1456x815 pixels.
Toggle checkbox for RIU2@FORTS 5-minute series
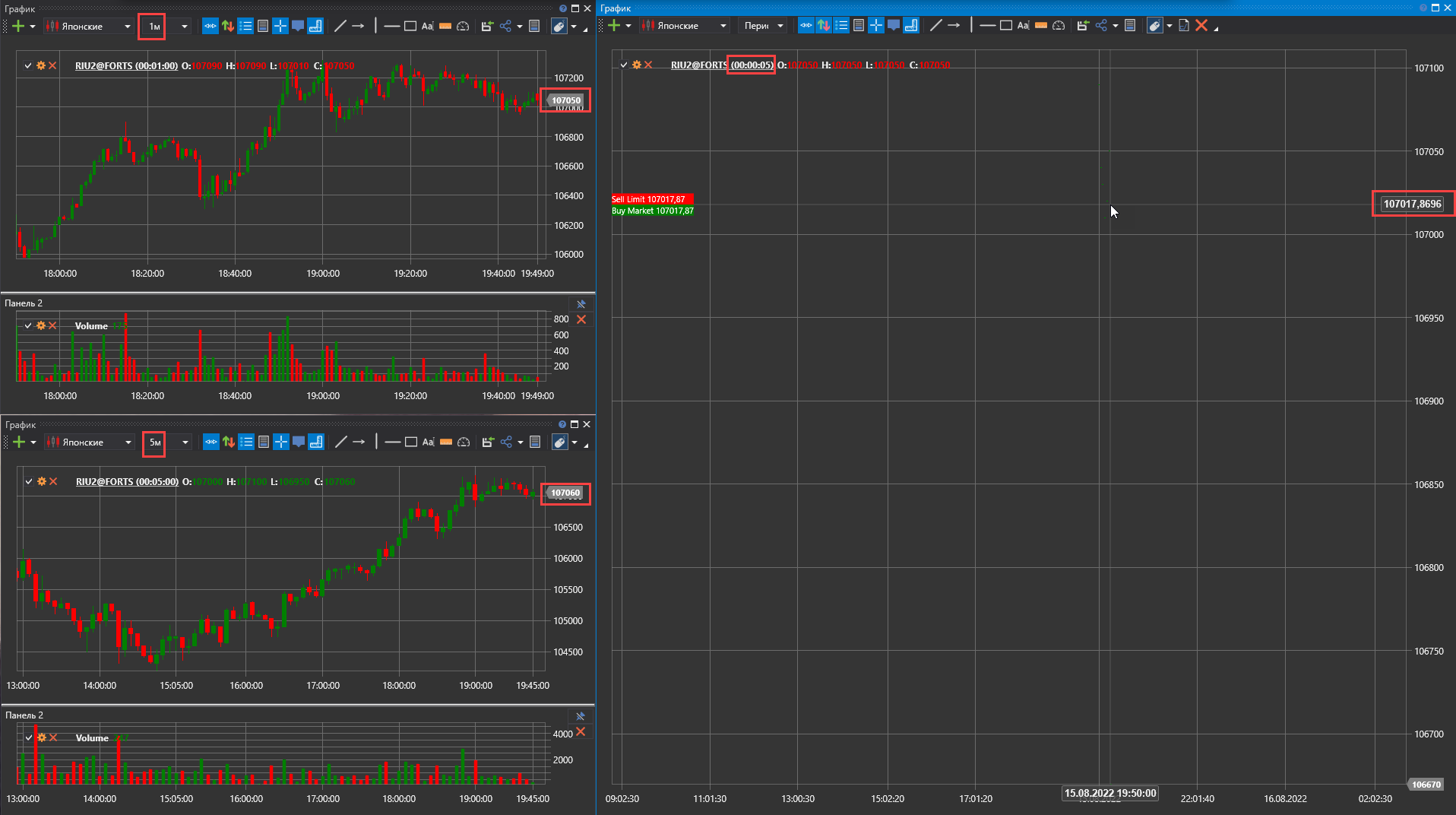[x=29, y=482]
